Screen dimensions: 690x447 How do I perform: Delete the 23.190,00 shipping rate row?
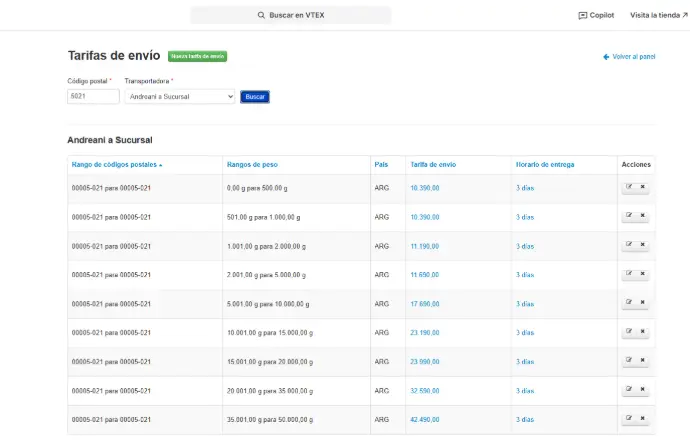click(642, 332)
